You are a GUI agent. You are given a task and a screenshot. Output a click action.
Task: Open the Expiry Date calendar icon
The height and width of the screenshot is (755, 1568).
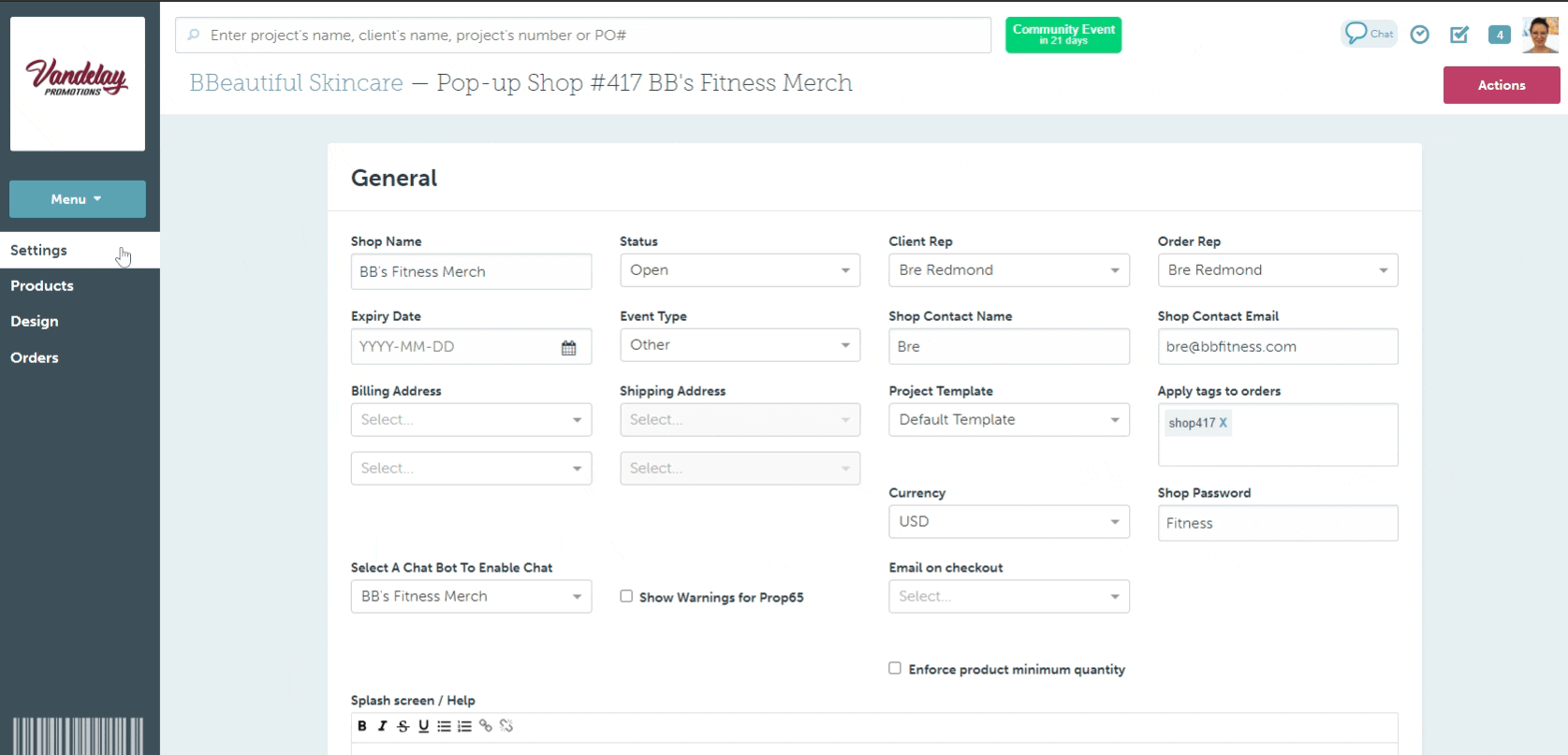(568, 347)
